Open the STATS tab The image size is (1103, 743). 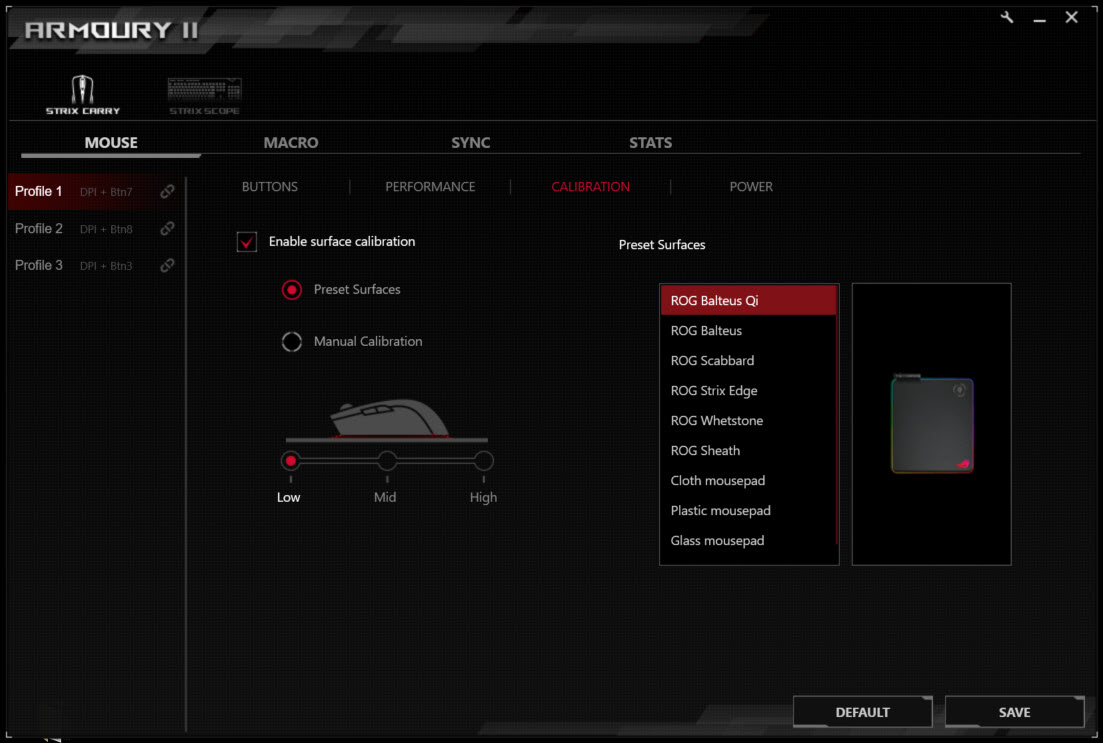tap(651, 142)
